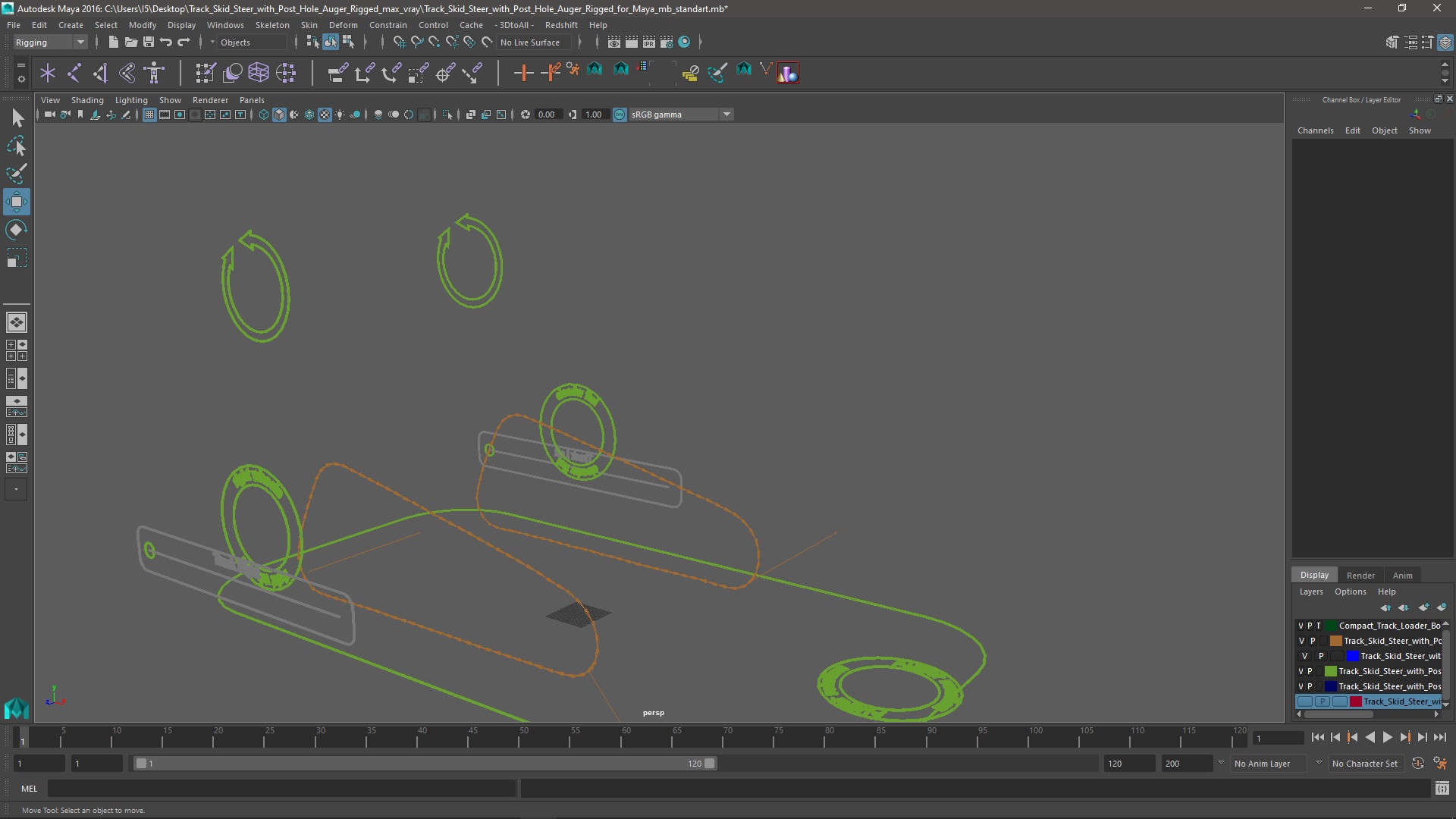The width and height of the screenshot is (1456, 819).
Task: Click the red color swatch of the selected layer
Action: tap(1355, 701)
